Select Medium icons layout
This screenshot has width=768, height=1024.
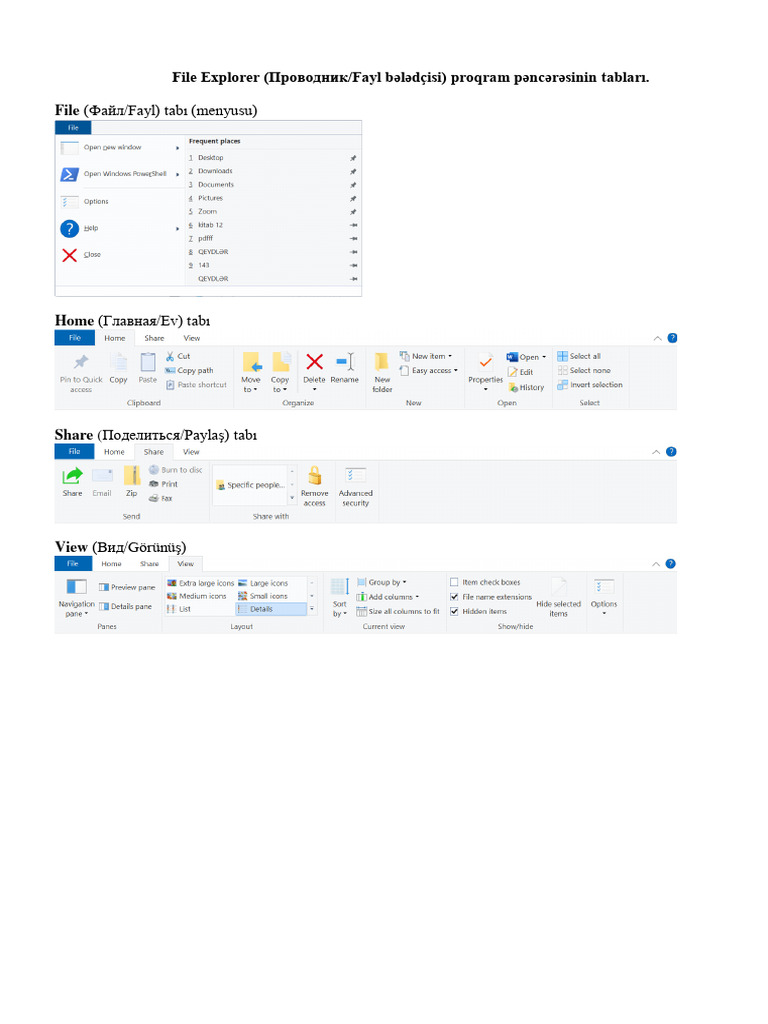coord(197,596)
